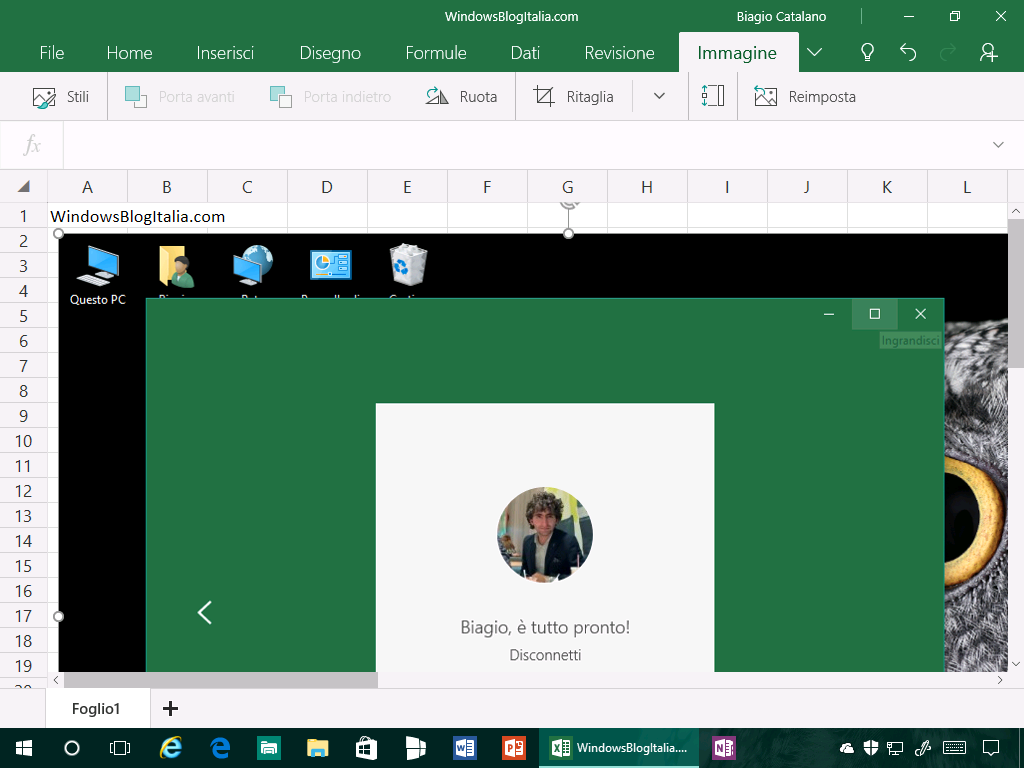Open the Revisione tab
Image resolution: width=1024 pixels, height=769 pixels.
(619, 53)
